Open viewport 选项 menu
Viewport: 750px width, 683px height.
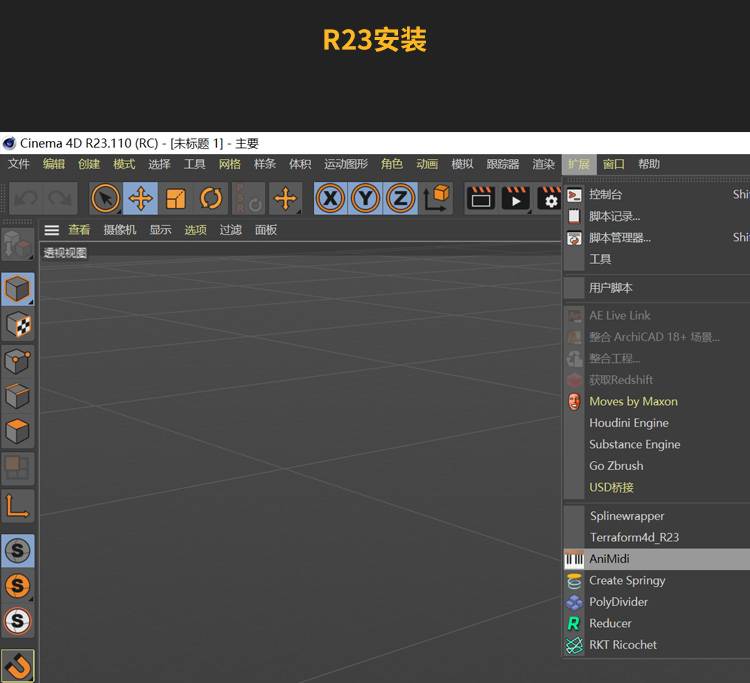195,230
